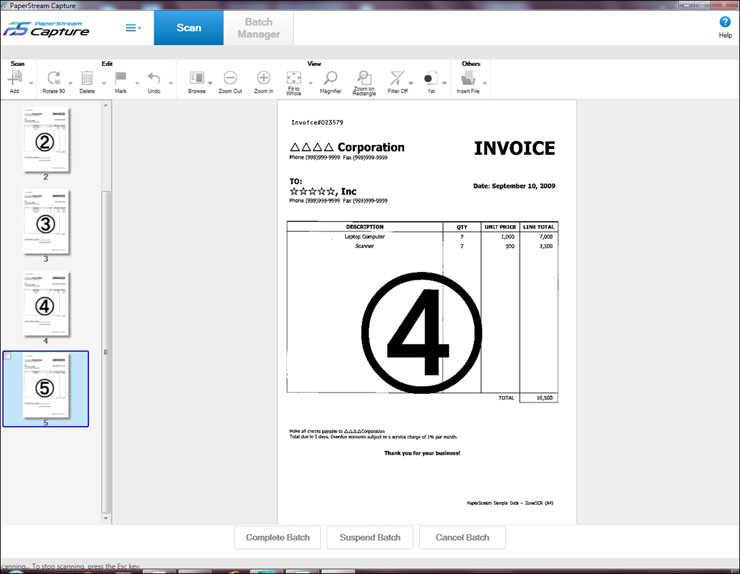740x574 pixels.
Task: Toggle the Filter Off button
Action: tap(397, 79)
